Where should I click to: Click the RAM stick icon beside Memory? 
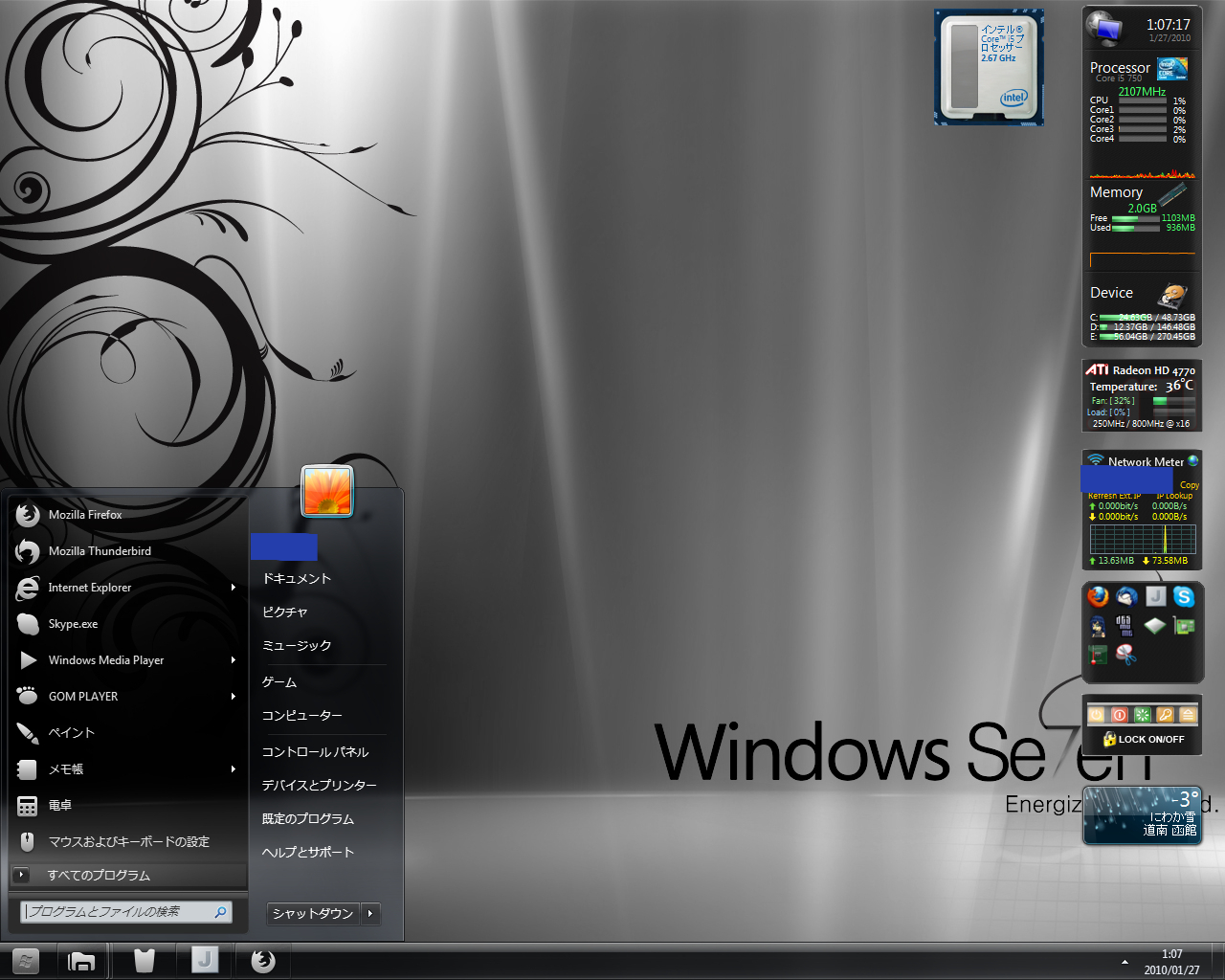(x=1172, y=194)
